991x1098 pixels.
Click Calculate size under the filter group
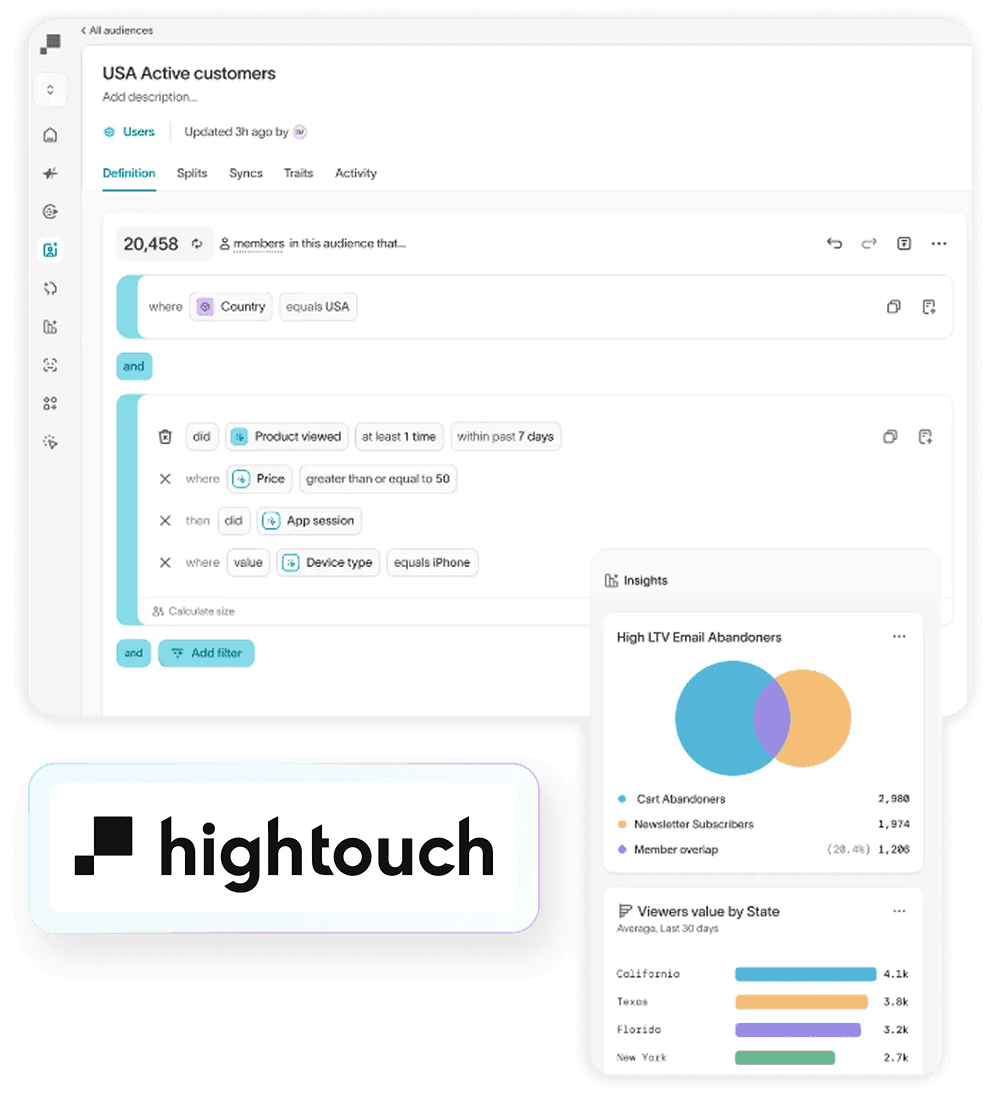194,611
